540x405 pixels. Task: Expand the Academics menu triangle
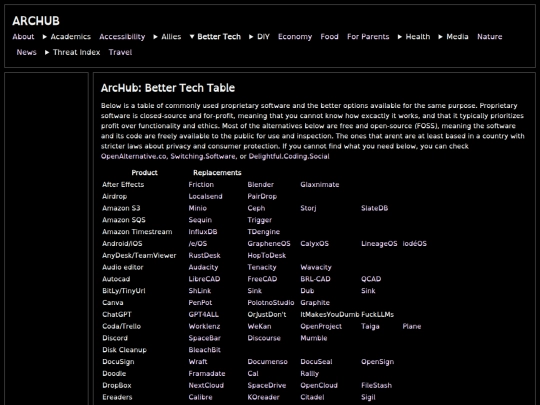pyautogui.click(x=45, y=37)
